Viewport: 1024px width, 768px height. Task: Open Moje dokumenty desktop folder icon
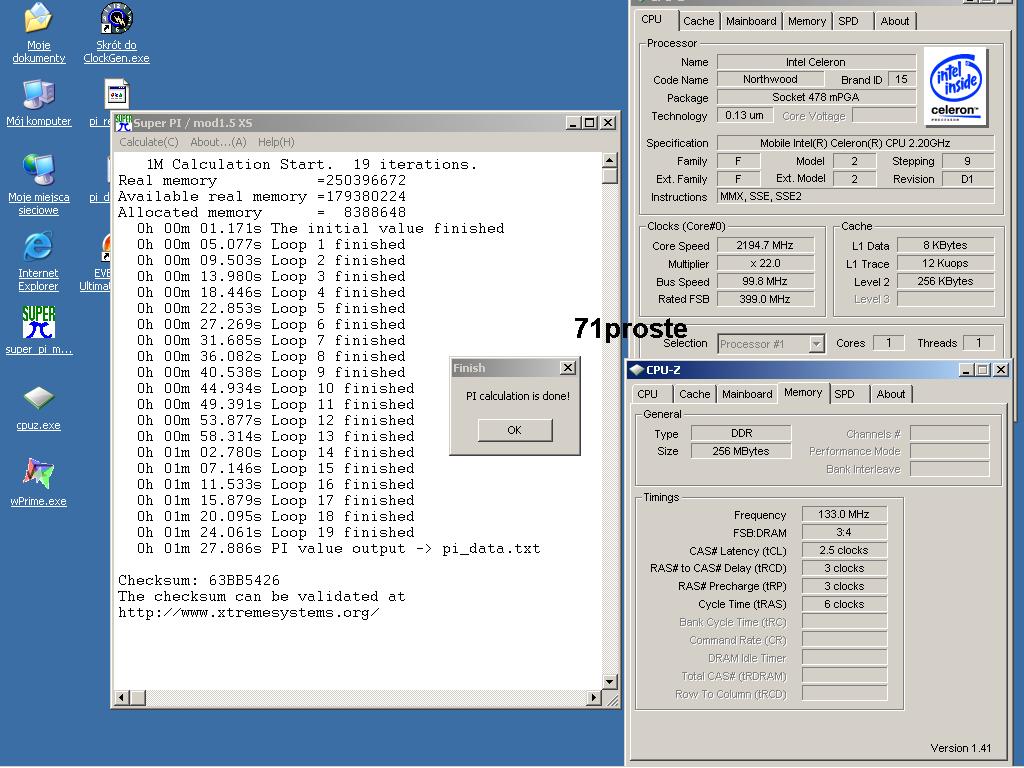(39, 20)
